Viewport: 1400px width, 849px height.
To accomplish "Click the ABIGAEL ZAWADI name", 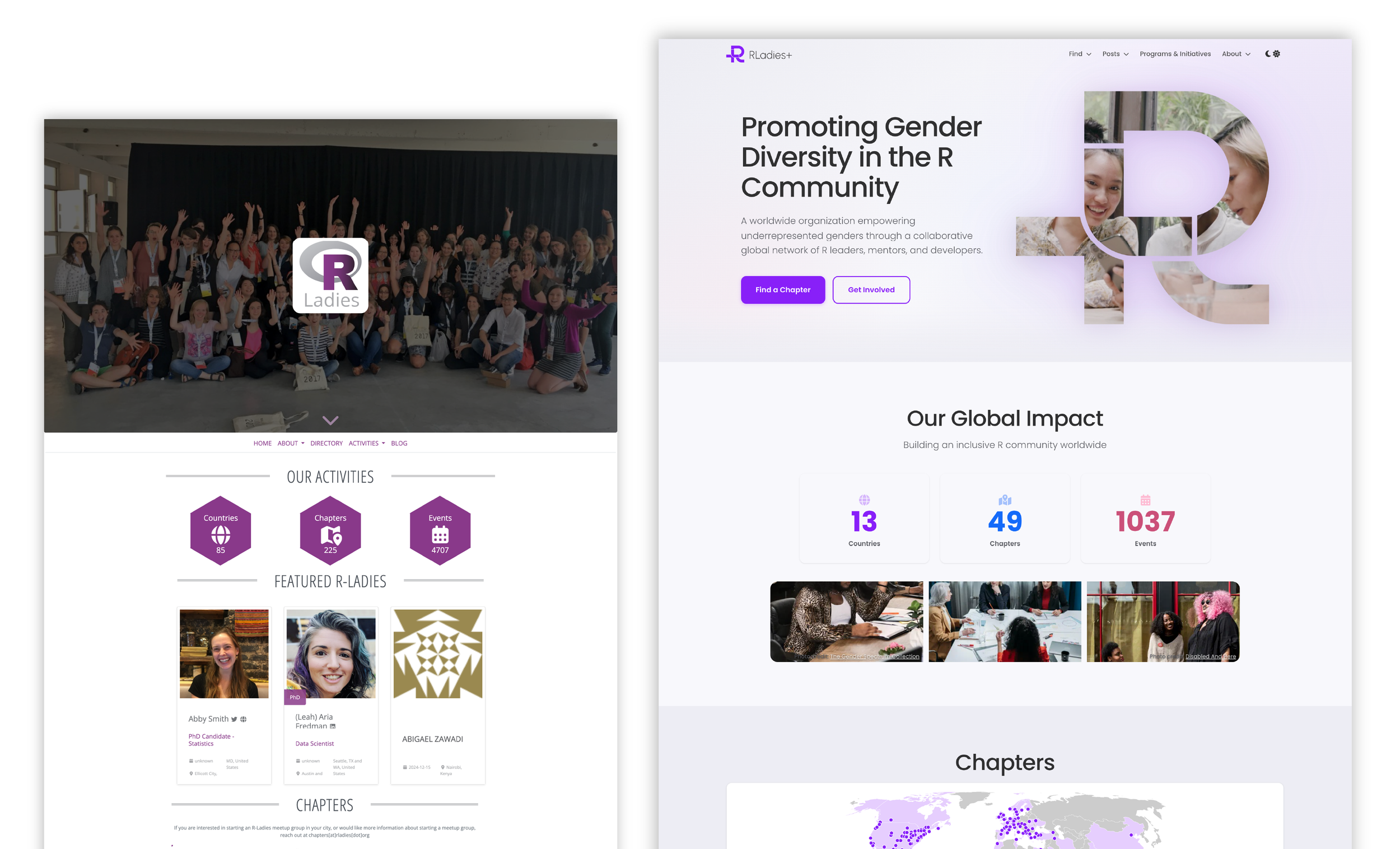I will tap(432, 739).
